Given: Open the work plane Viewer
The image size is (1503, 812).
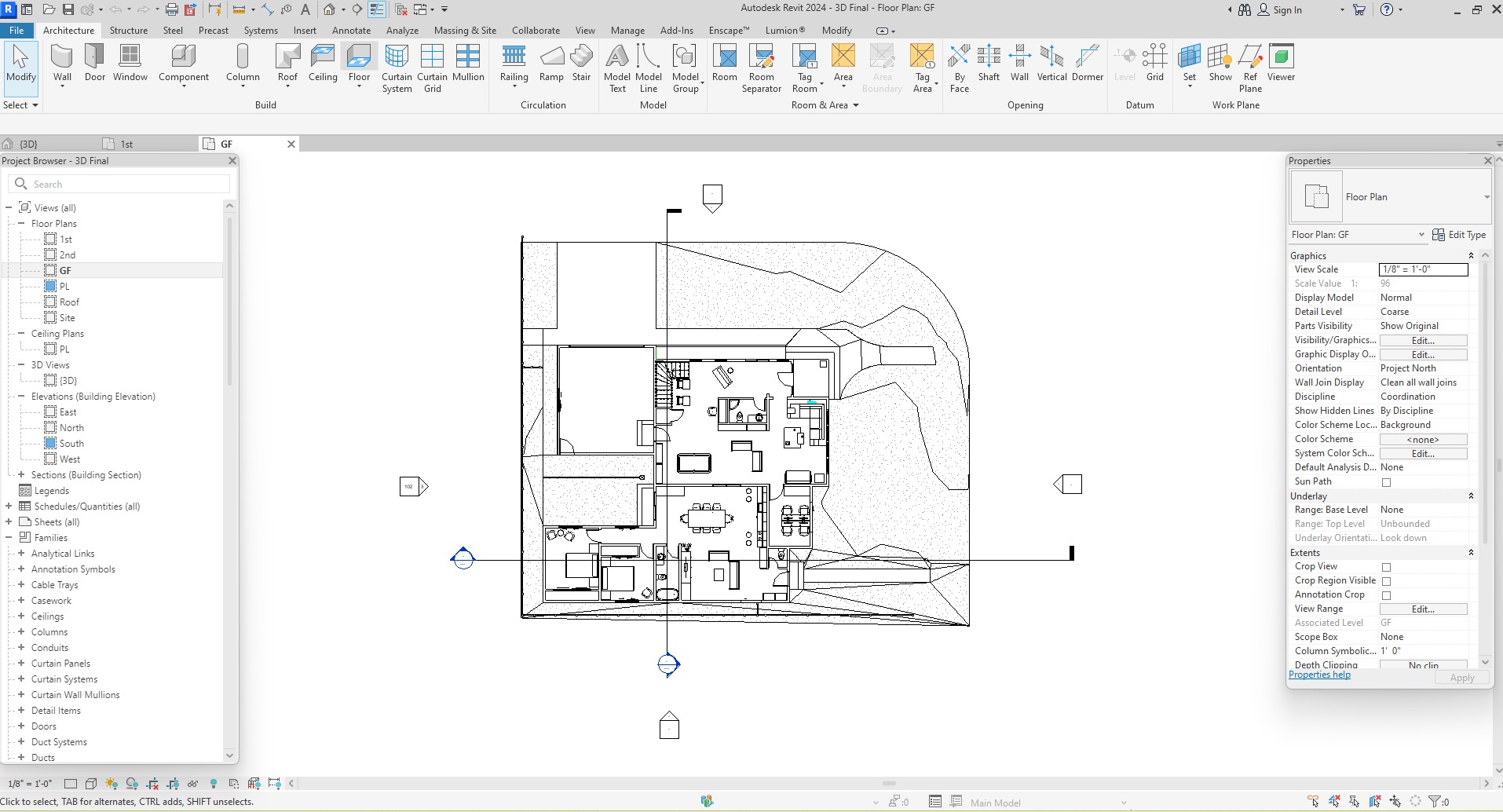Looking at the screenshot, I should coord(1281,63).
